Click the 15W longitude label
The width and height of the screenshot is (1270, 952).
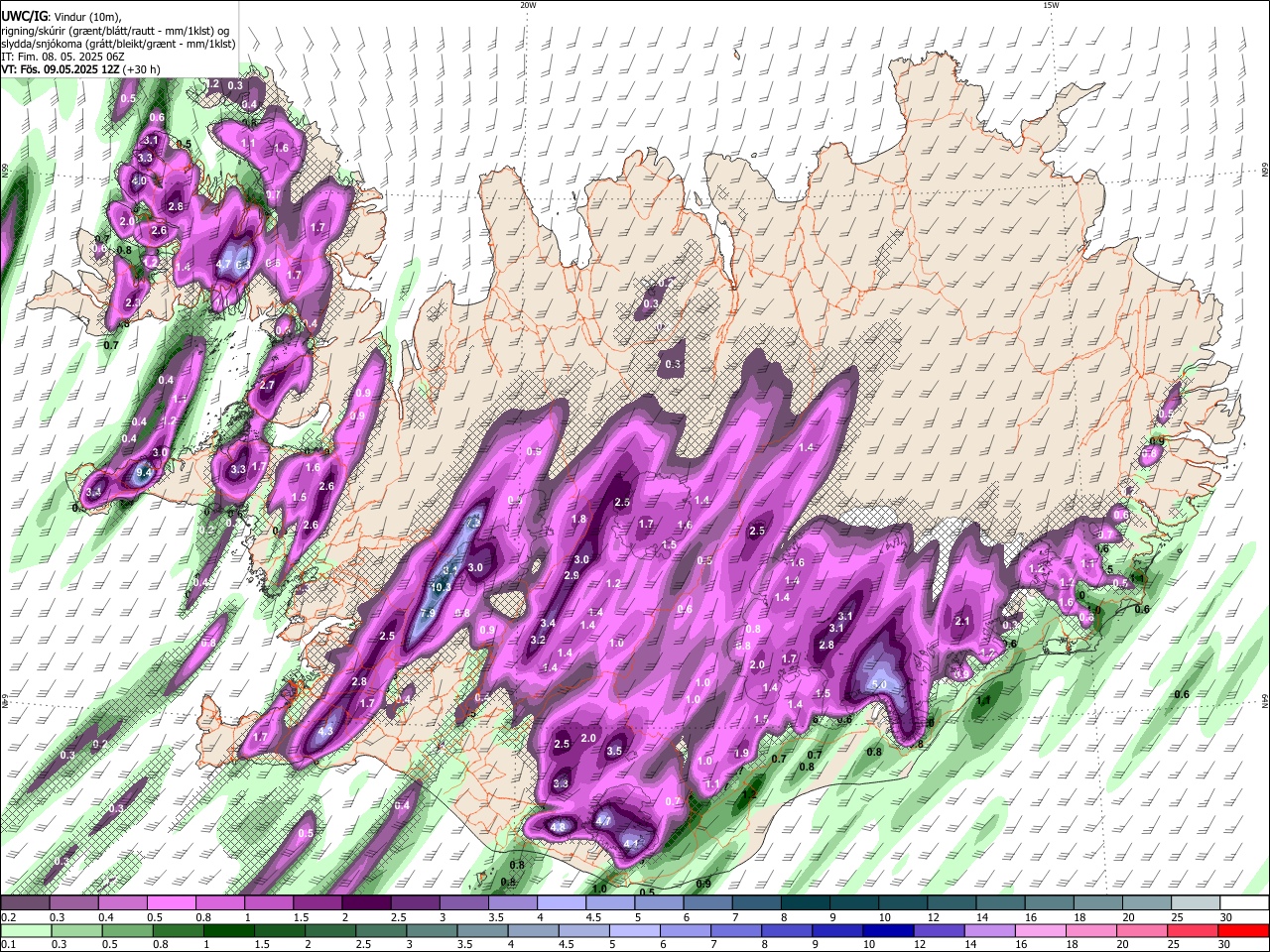coord(1051,5)
